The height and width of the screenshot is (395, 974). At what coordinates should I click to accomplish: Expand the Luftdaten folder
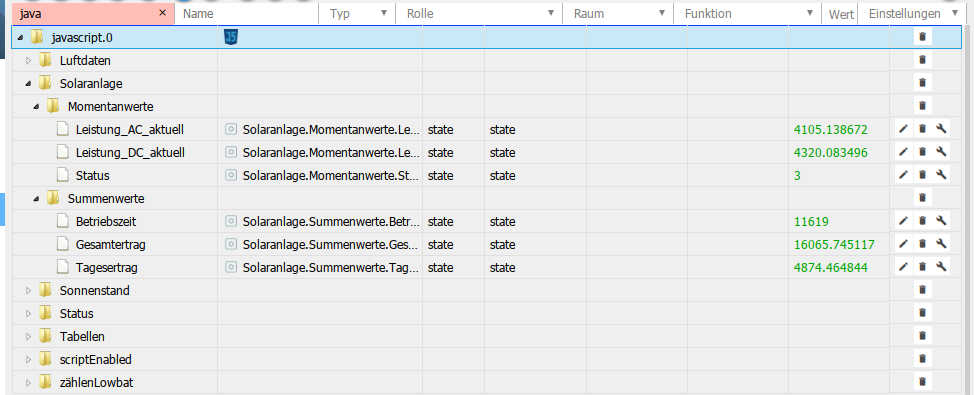28,61
